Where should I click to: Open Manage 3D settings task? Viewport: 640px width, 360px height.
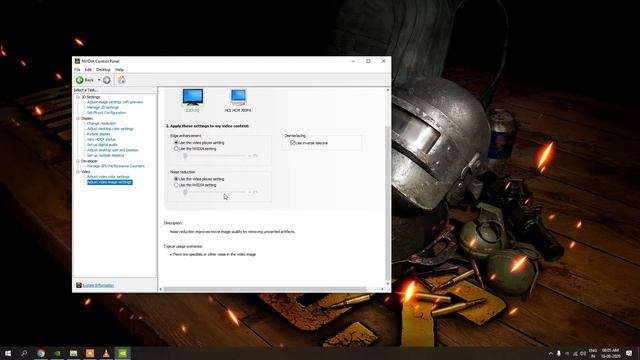pyautogui.click(x=103, y=107)
